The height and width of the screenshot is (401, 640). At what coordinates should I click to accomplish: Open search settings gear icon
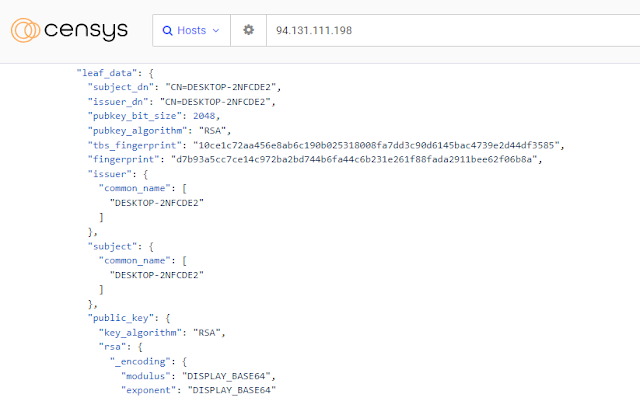(249, 30)
